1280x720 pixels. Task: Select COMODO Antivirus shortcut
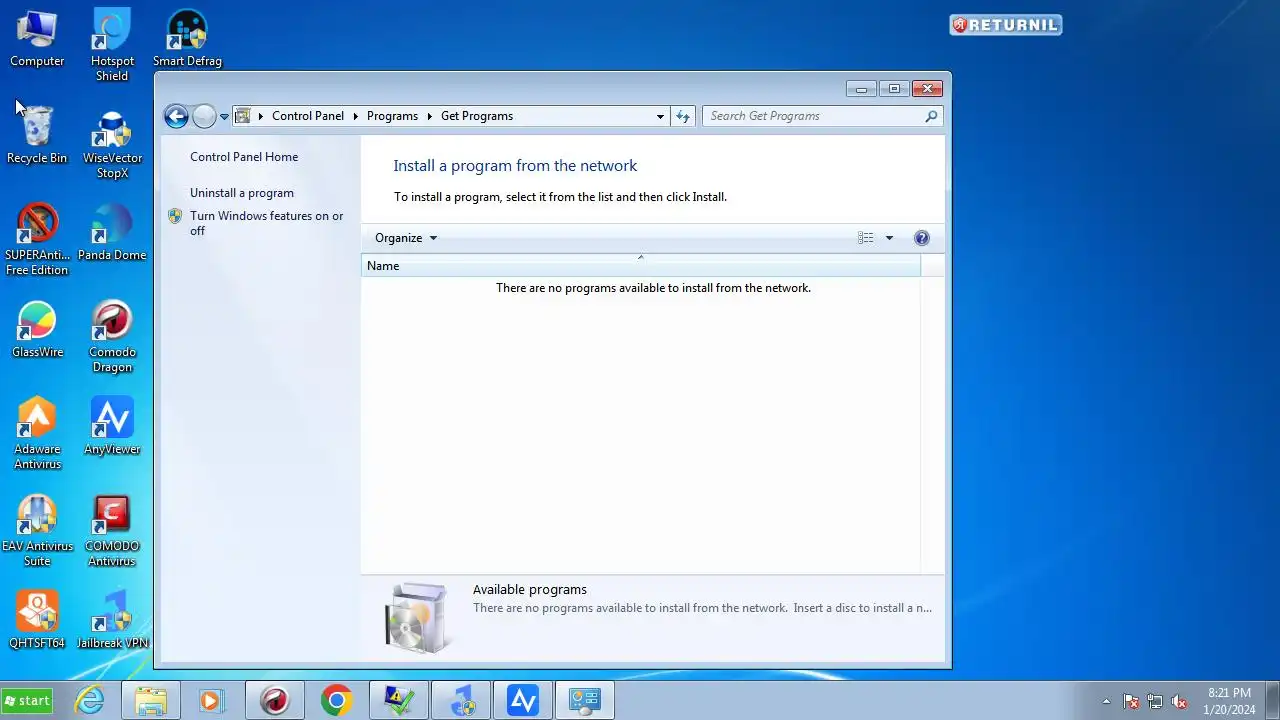(x=112, y=531)
